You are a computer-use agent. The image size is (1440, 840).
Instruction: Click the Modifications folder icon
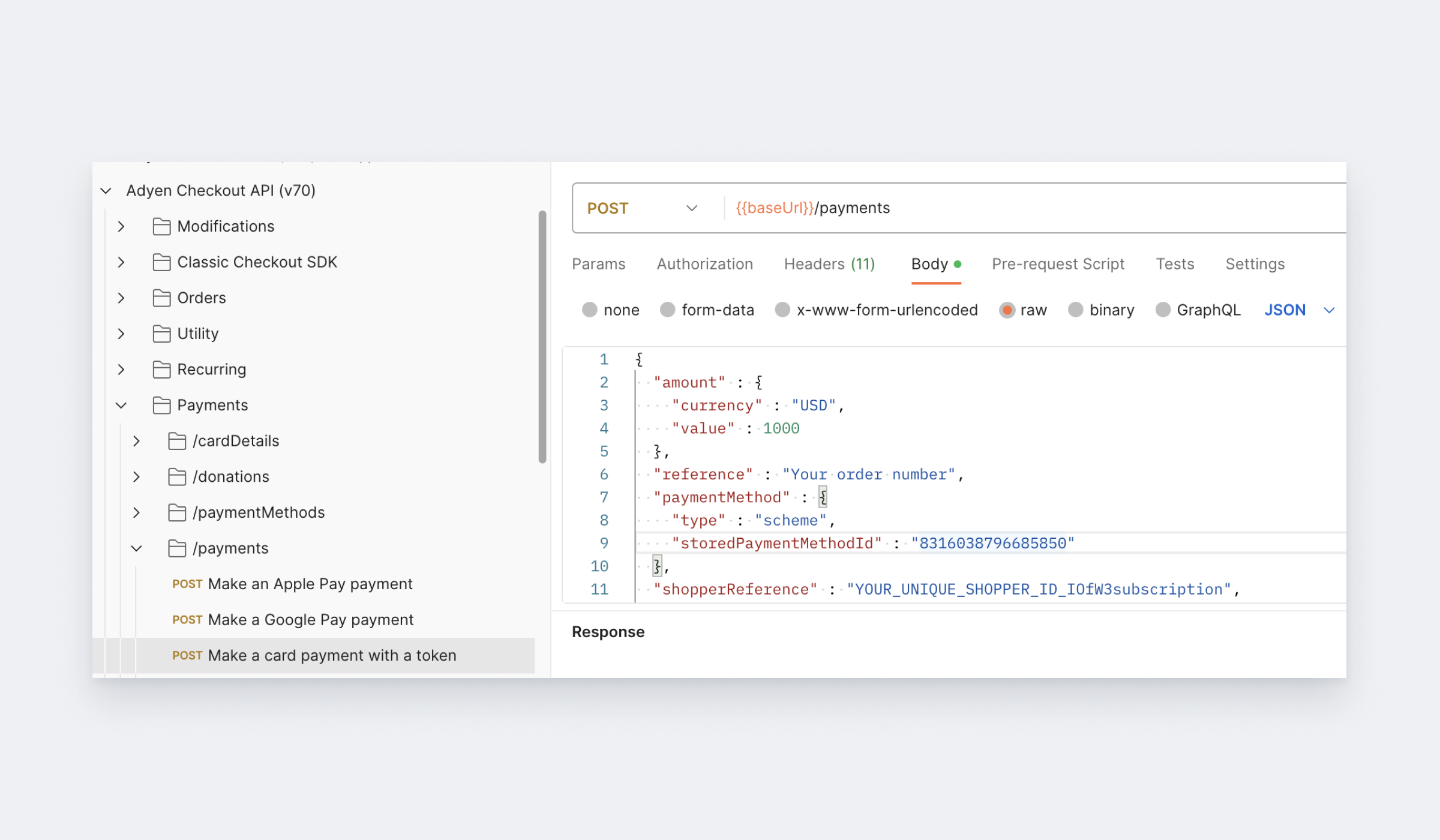tap(161, 226)
